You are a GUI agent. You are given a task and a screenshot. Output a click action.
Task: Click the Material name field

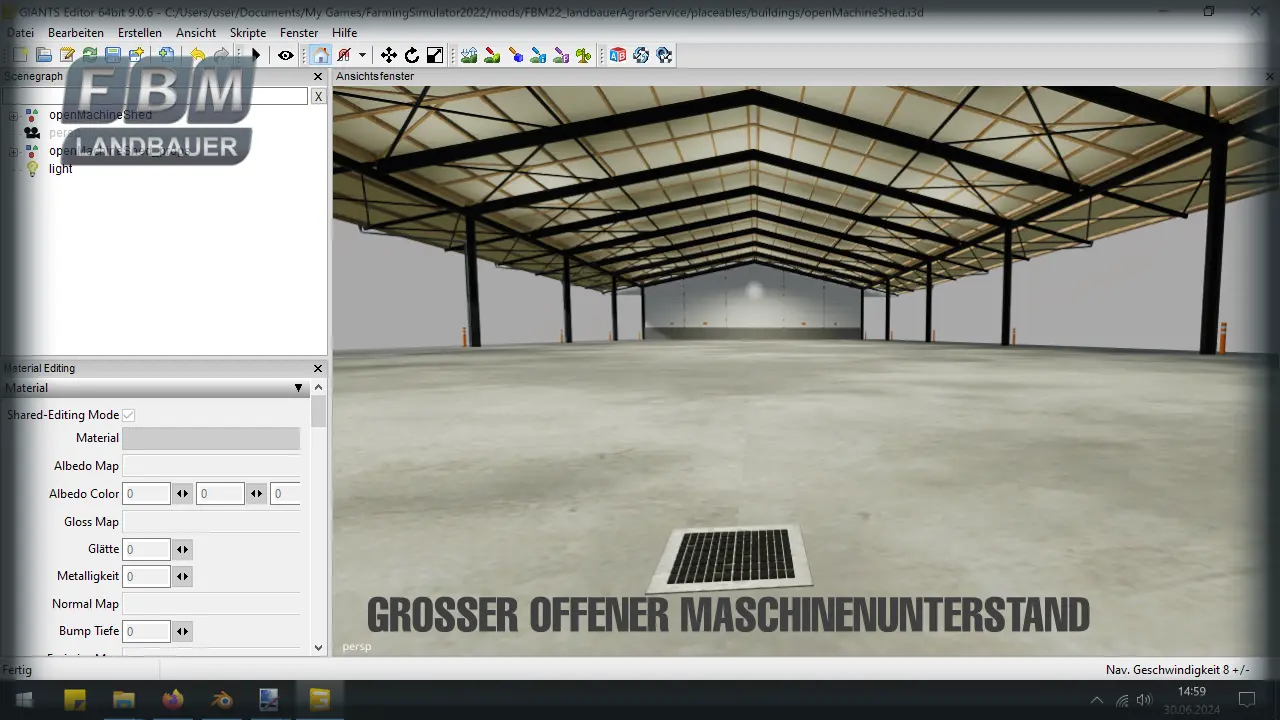tap(211, 438)
